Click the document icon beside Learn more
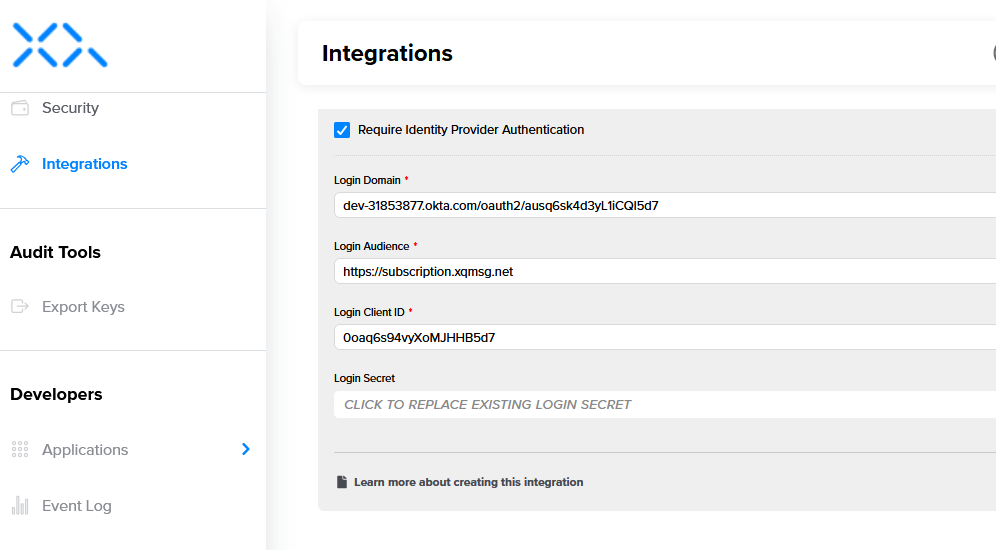 coord(342,482)
